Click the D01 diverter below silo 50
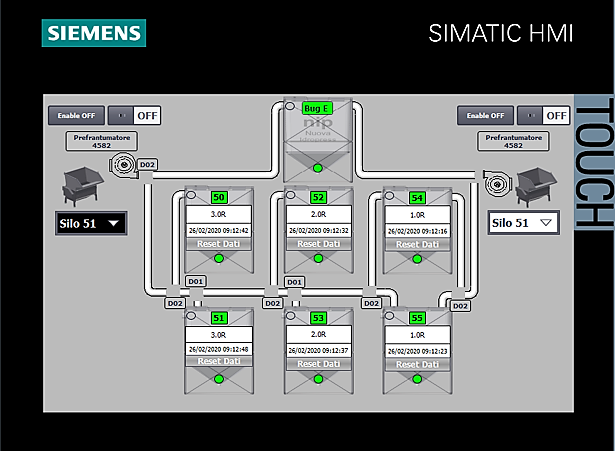 point(195,282)
